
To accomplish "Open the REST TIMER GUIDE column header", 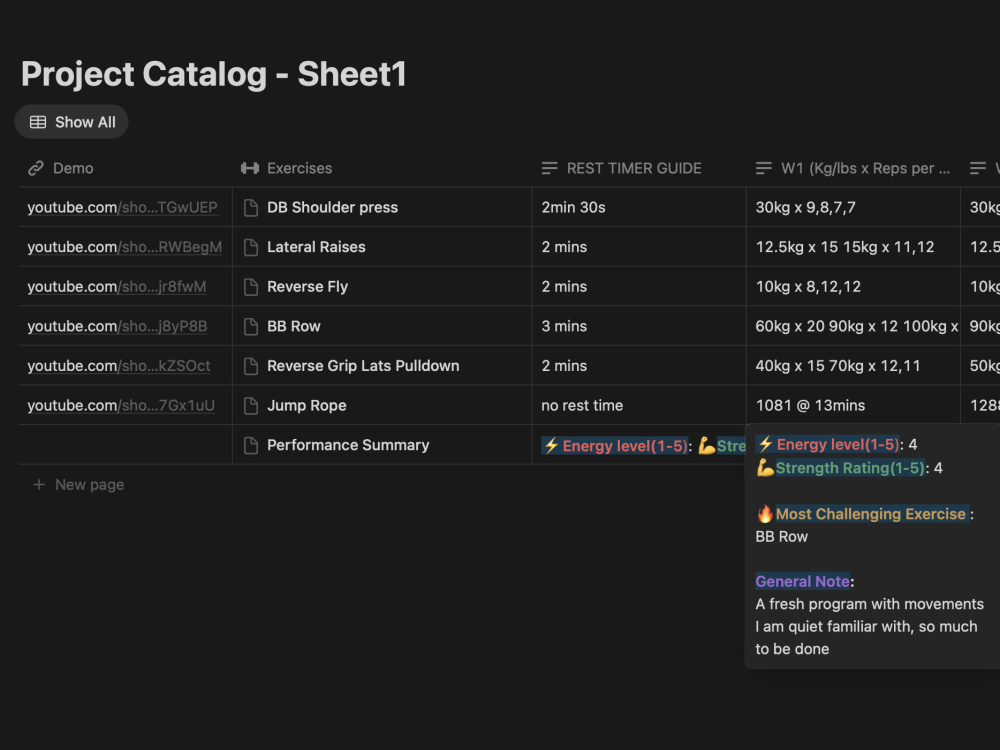I will [639, 168].
